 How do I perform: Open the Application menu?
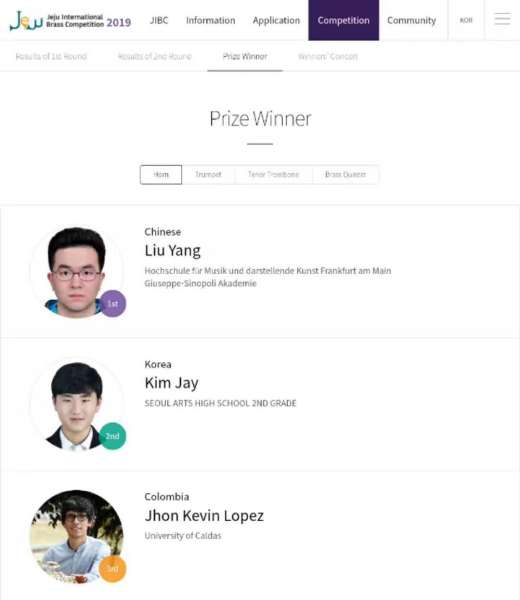pos(276,20)
